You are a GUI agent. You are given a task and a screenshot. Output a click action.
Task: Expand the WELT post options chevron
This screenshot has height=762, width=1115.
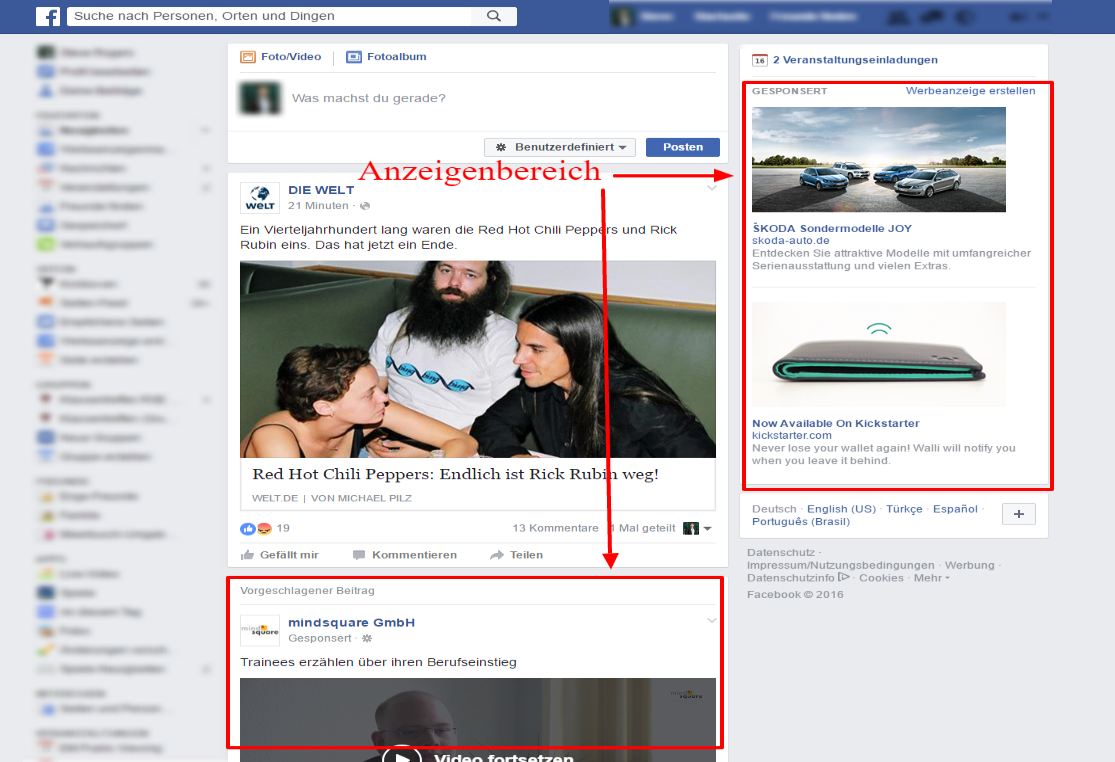coord(711,188)
